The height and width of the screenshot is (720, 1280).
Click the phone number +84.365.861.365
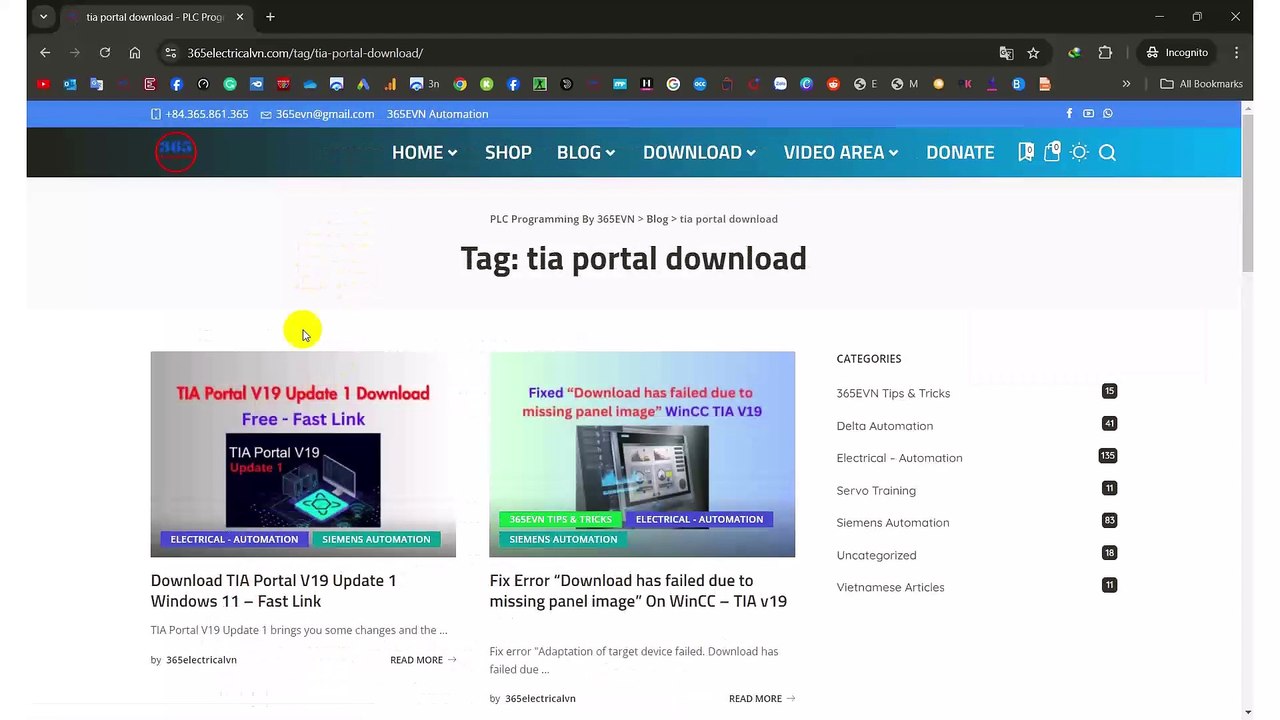point(200,114)
